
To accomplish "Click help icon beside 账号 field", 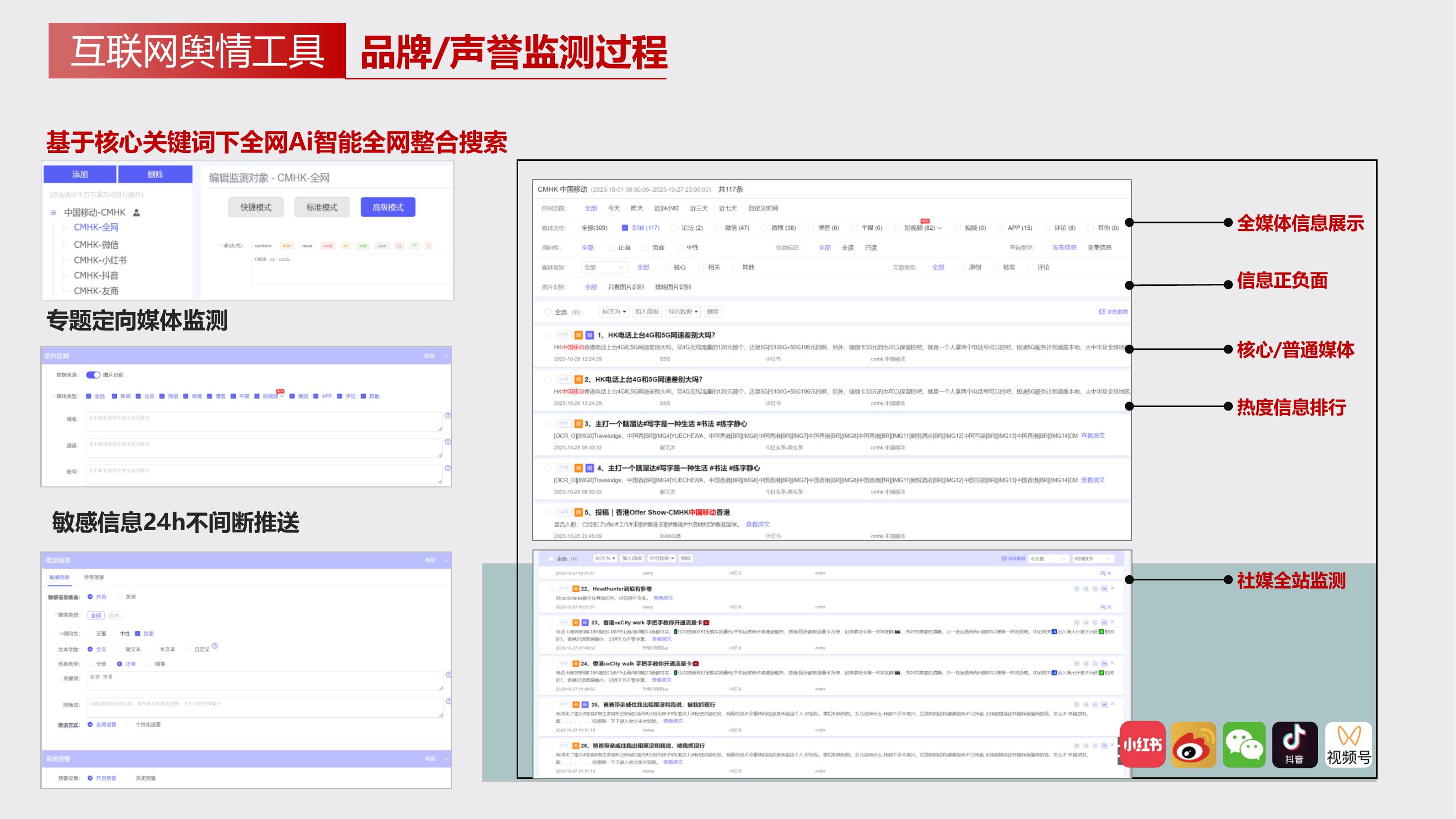I will point(448,468).
